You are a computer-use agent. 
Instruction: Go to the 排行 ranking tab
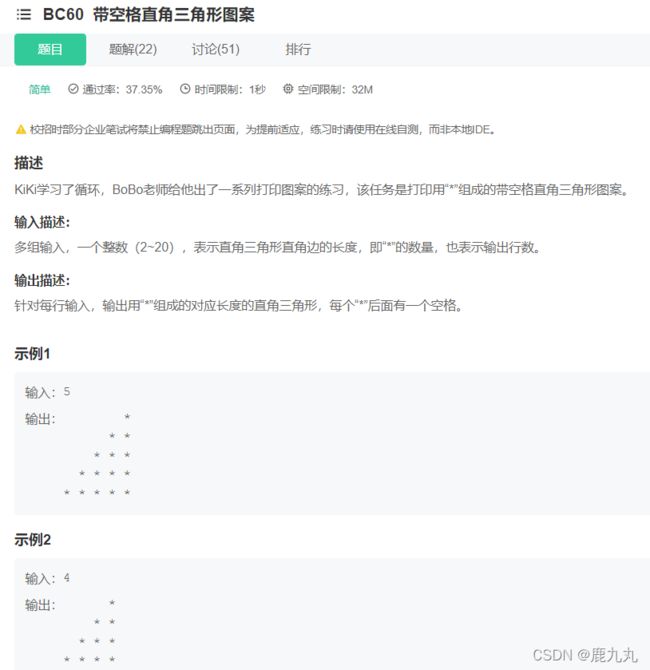pyautogui.click(x=298, y=49)
